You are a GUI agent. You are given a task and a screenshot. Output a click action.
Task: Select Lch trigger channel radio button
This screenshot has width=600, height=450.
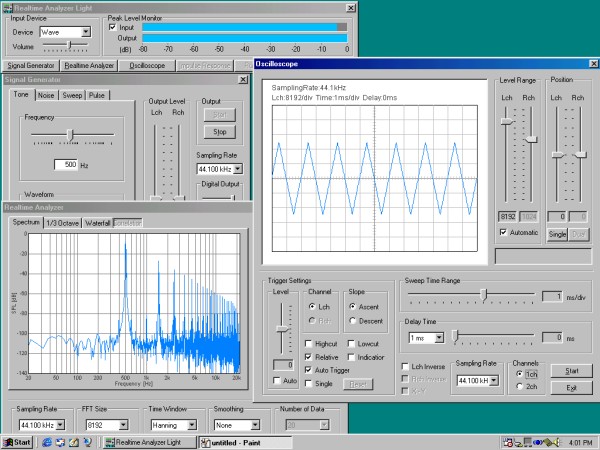click(312, 307)
